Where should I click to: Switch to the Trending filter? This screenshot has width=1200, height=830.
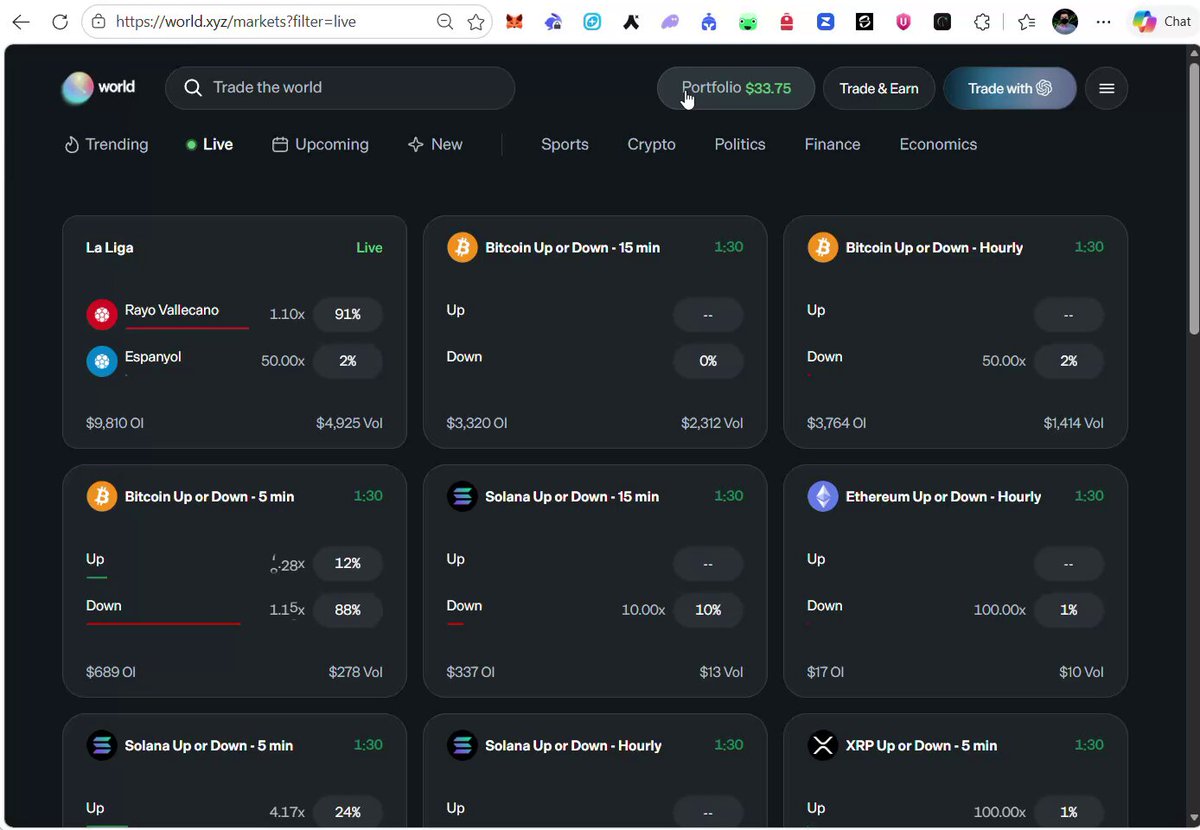[x=106, y=144]
